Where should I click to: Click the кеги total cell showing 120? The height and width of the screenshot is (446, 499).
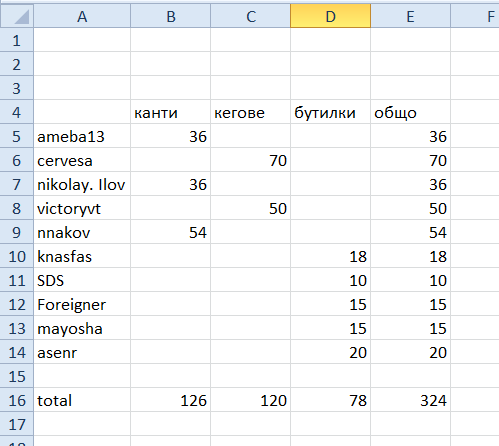click(251, 400)
